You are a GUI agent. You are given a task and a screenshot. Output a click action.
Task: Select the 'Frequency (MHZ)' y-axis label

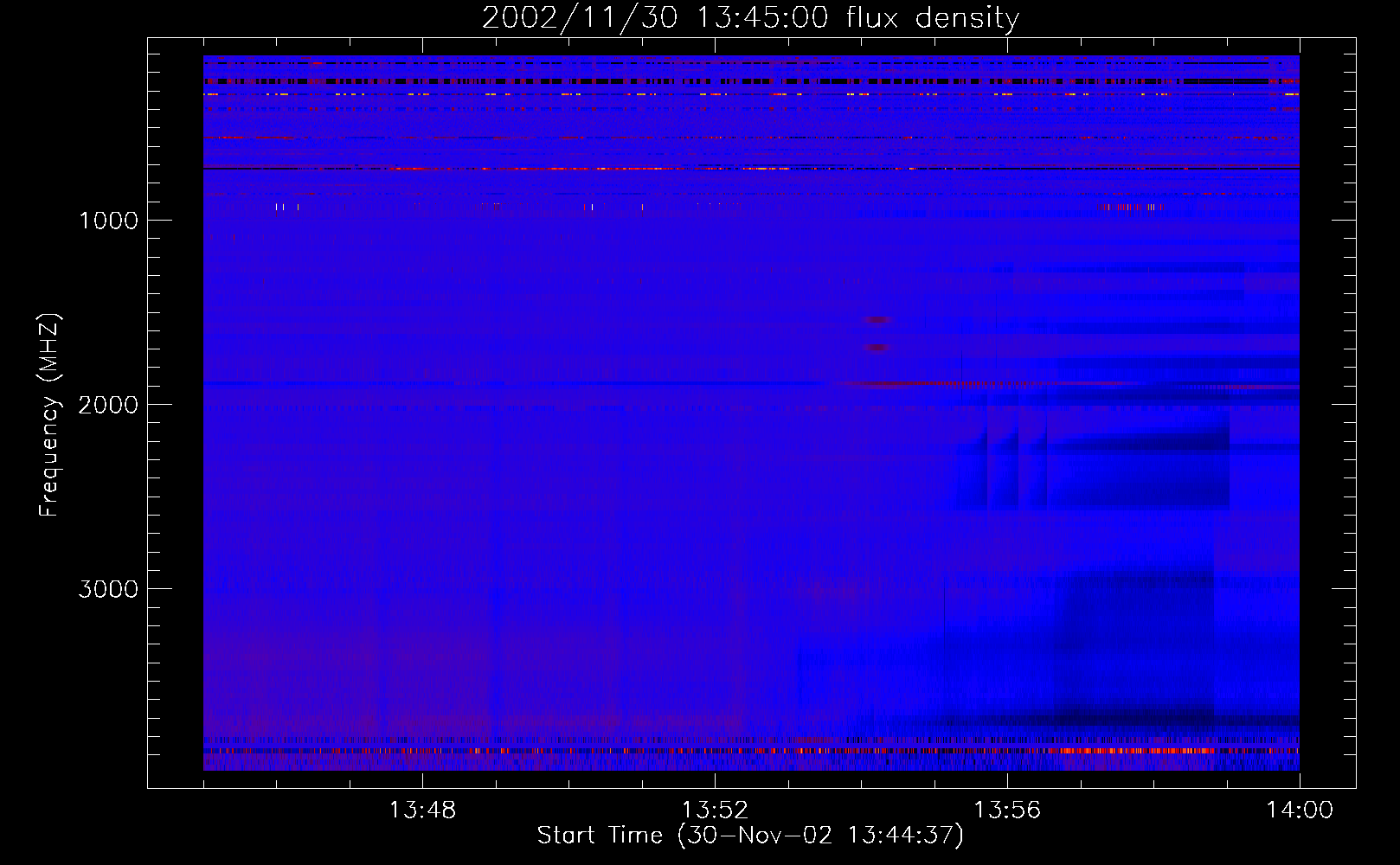pyautogui.click(x=48, y=415)
